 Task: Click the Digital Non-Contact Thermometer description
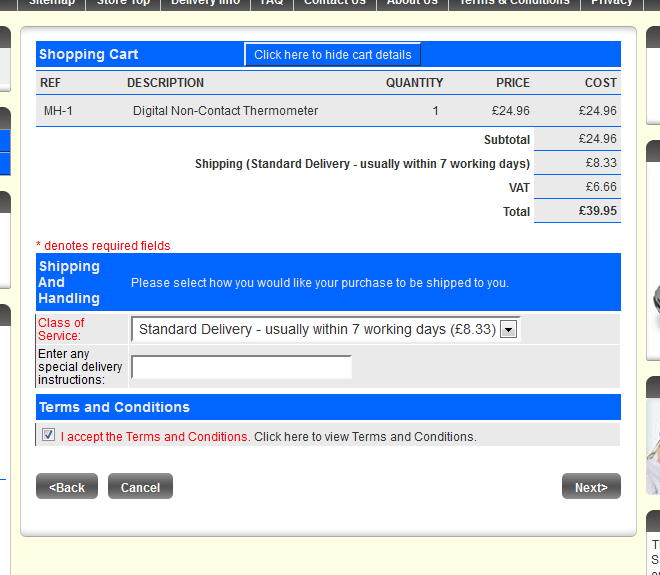pyautogui.click(x=225, y=111)
